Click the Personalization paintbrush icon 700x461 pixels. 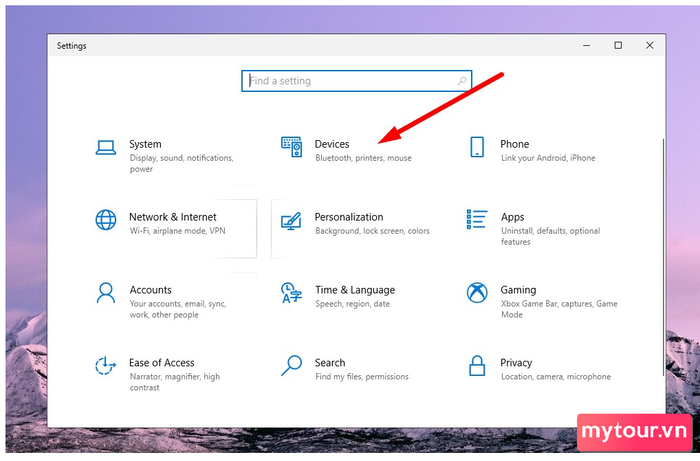292,220
